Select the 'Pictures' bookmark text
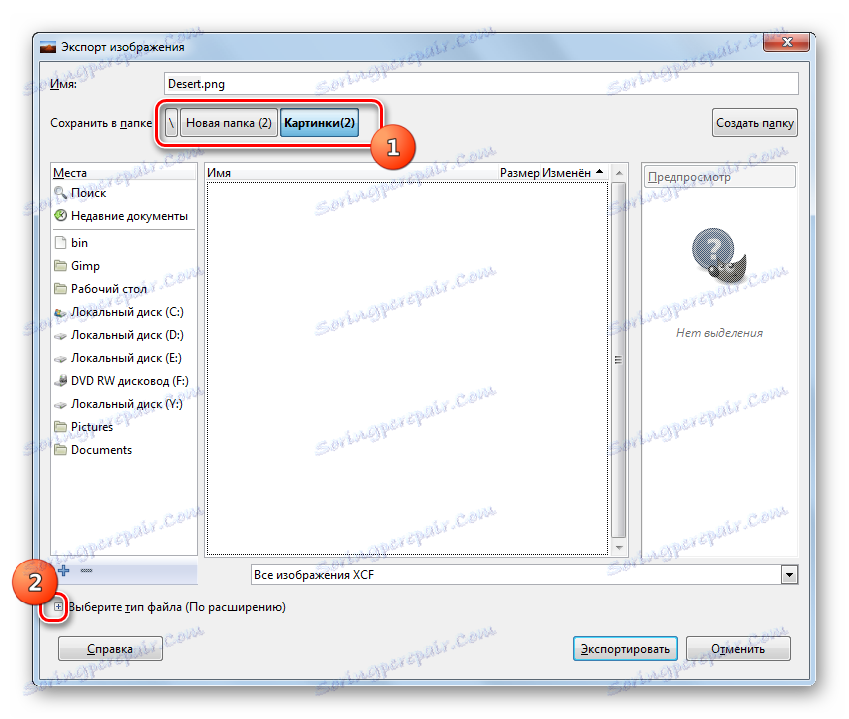 click(x=92, y=427)
